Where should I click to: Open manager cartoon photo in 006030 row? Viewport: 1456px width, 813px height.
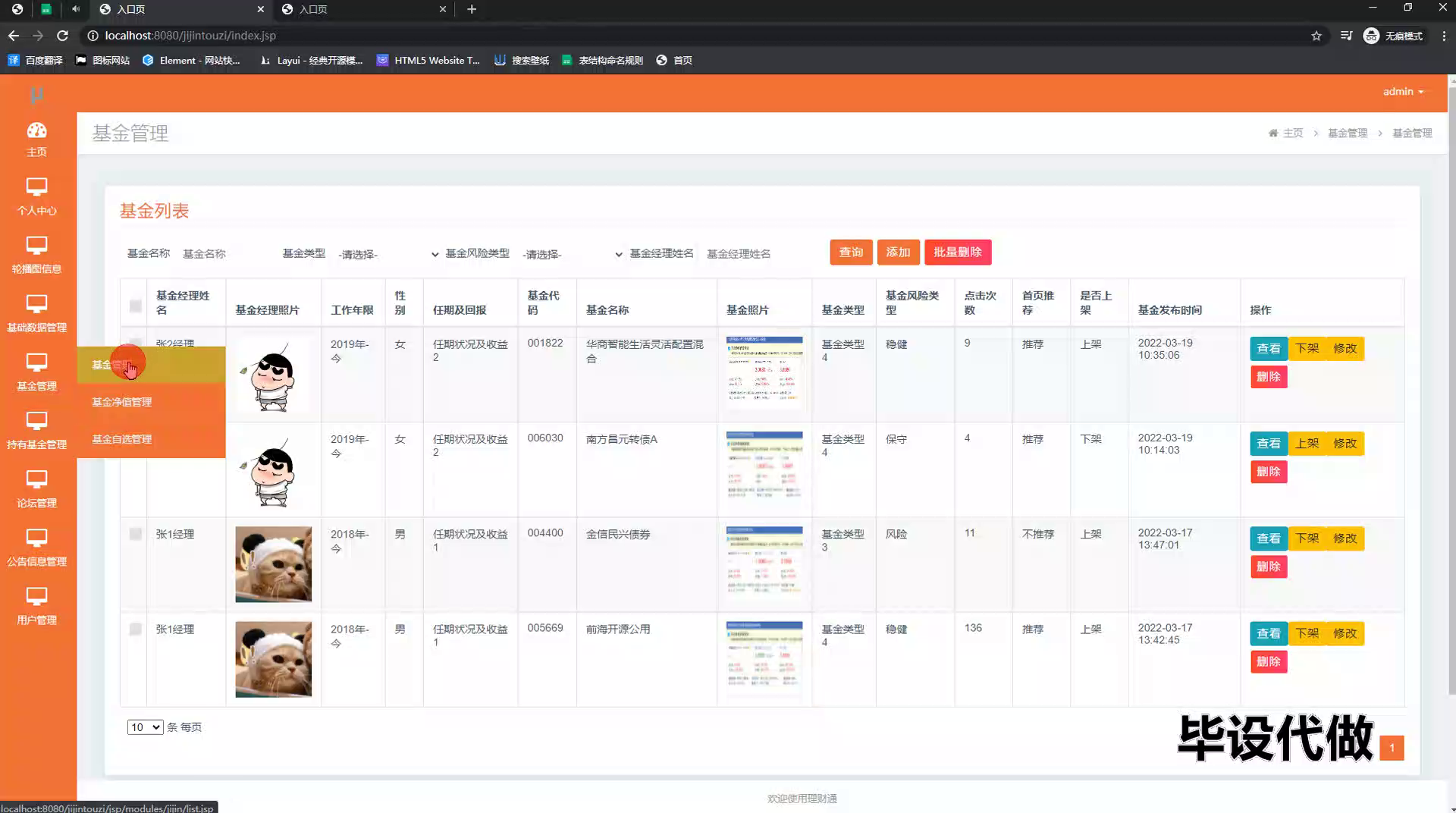coord(273,470)
